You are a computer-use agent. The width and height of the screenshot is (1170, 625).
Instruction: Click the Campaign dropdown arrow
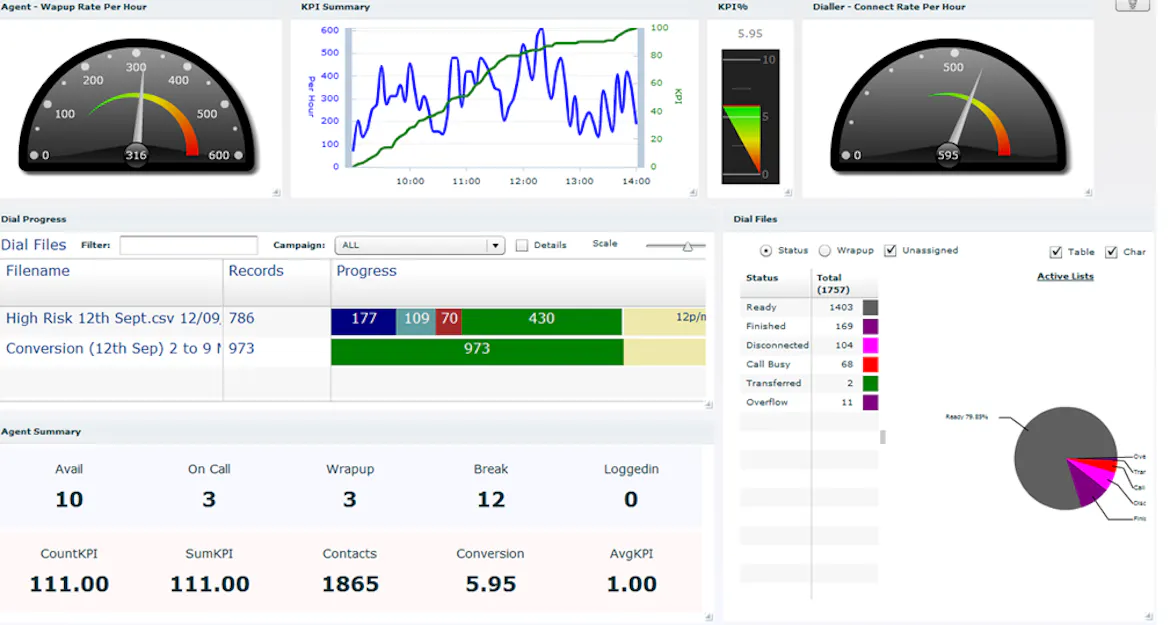coord(495,246)
